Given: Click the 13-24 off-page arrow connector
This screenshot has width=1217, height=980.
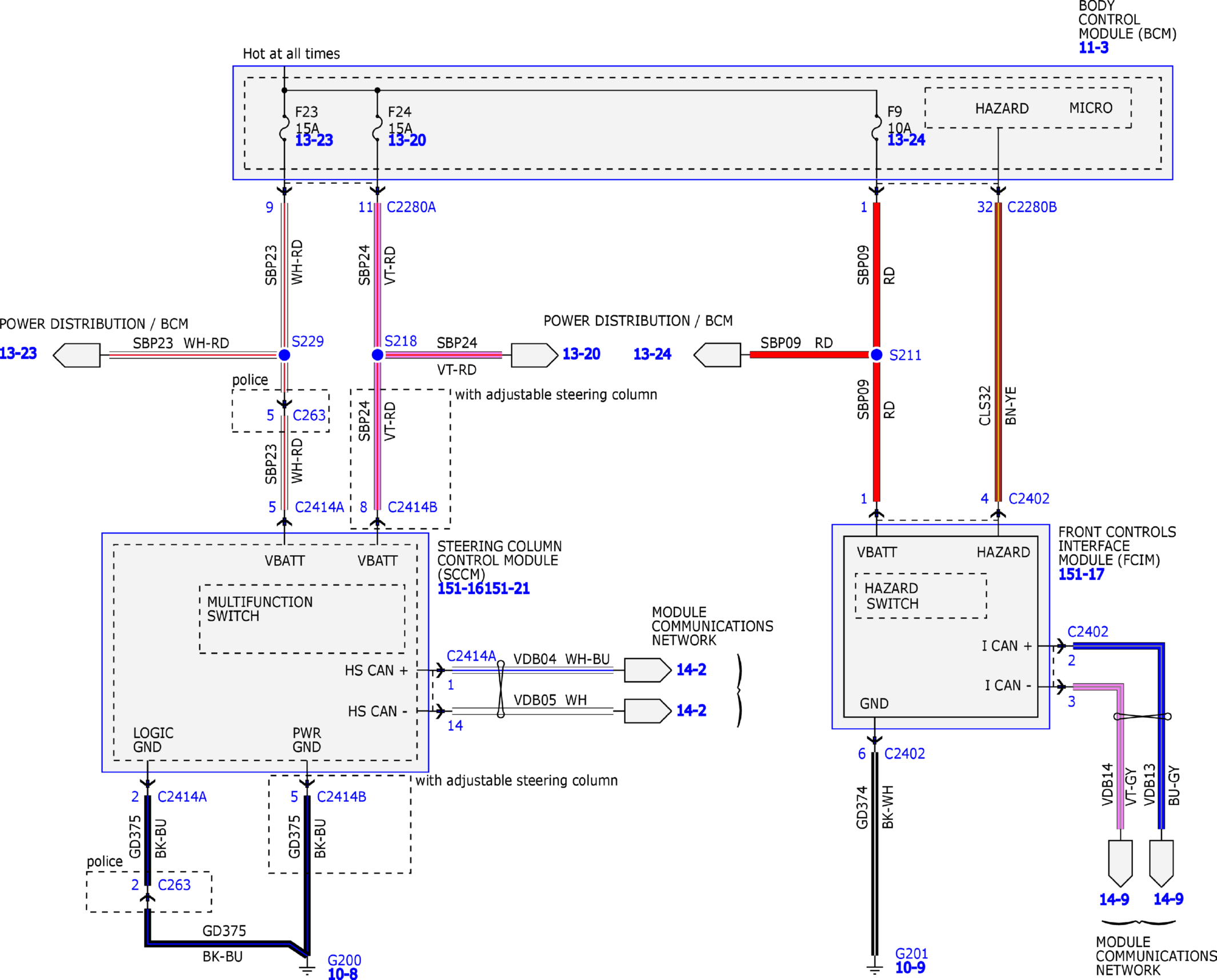Looking at the screenshot, I should tap(717, 355).
